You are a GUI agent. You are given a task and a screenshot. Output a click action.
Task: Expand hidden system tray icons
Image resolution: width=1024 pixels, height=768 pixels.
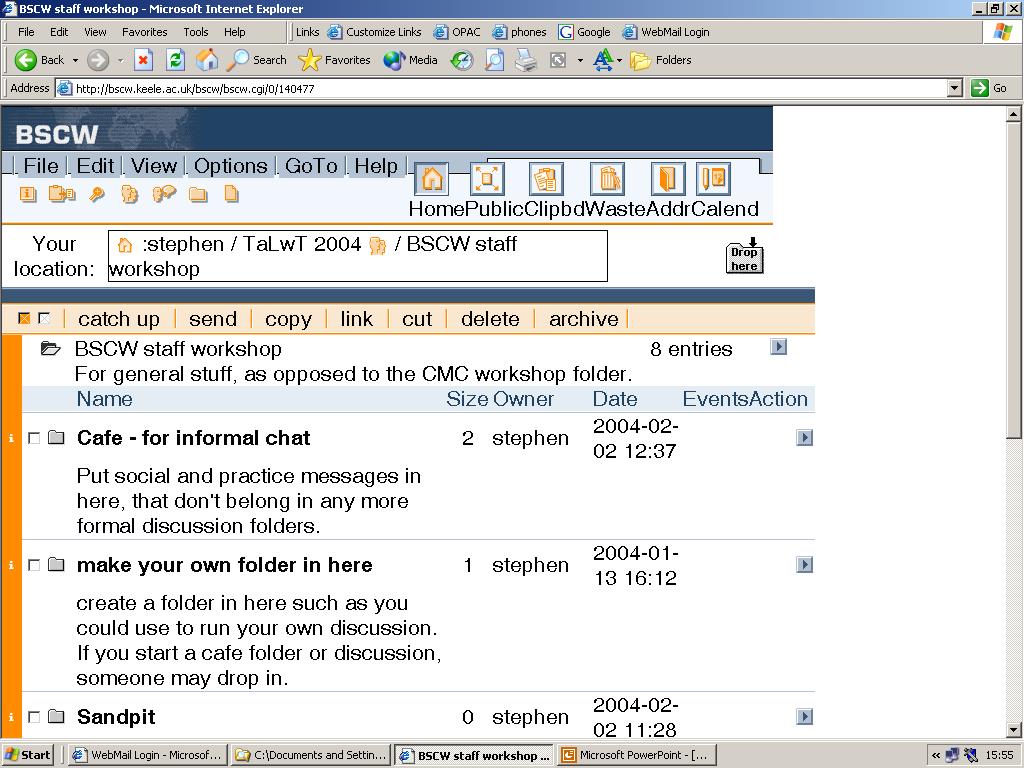[x=936, y=755]
